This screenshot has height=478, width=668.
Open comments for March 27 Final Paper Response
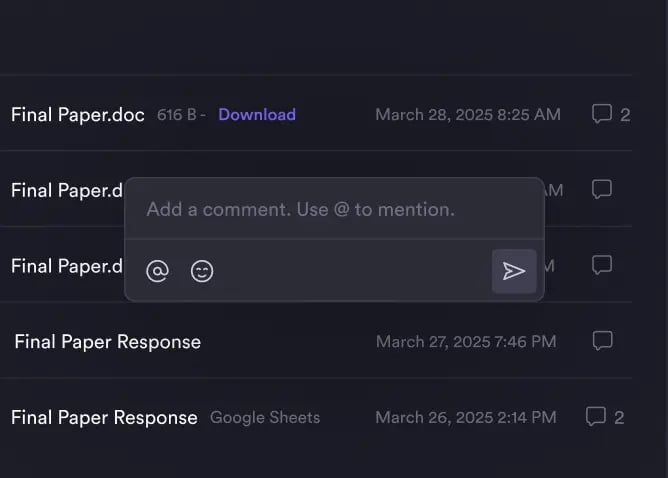pos(602,341)
